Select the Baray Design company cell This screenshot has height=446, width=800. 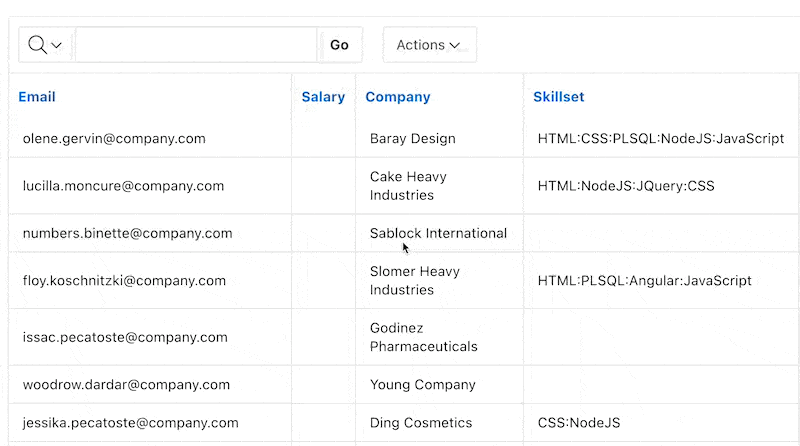point(413,139)
